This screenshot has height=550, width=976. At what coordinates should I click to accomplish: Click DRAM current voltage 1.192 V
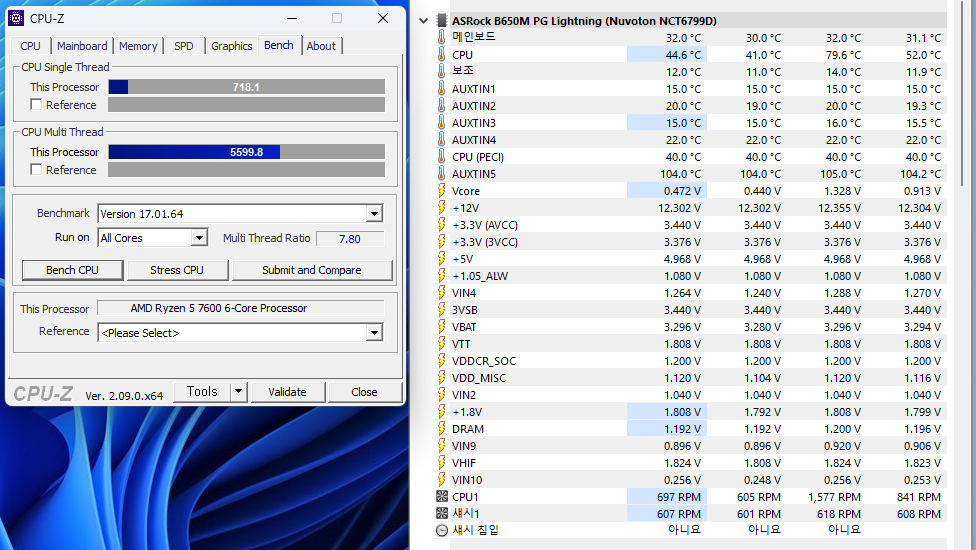click(682, 429)
